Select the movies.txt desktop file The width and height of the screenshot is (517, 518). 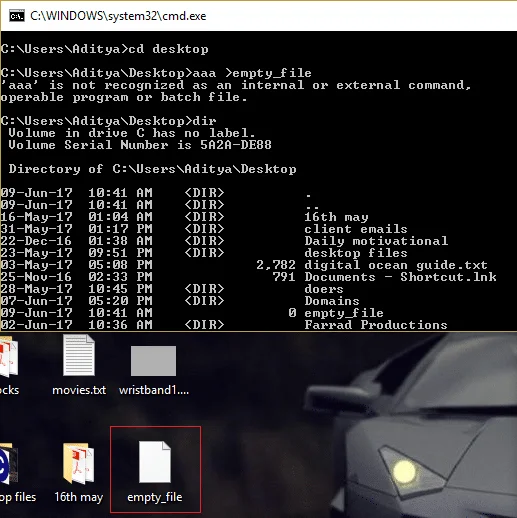79,365
